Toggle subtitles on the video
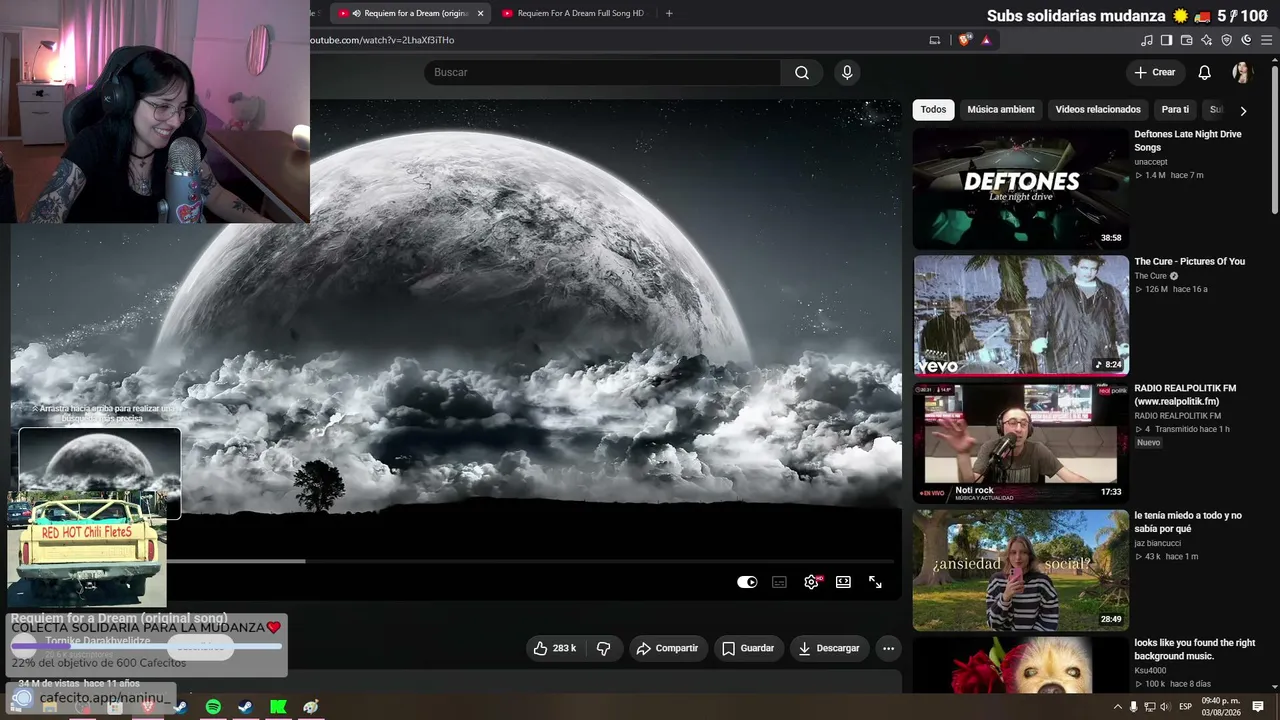The height and width of the screenshot is (720, 1280). pyautogui.click(x=779, y=582)
